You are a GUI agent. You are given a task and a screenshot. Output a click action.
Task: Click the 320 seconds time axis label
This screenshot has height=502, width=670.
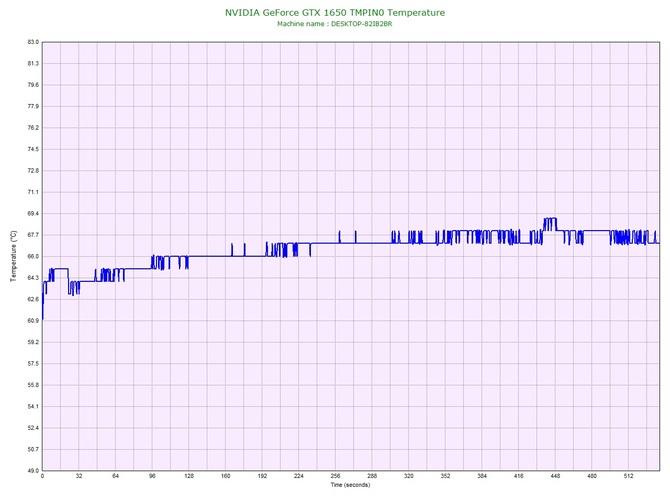[409, 476]
